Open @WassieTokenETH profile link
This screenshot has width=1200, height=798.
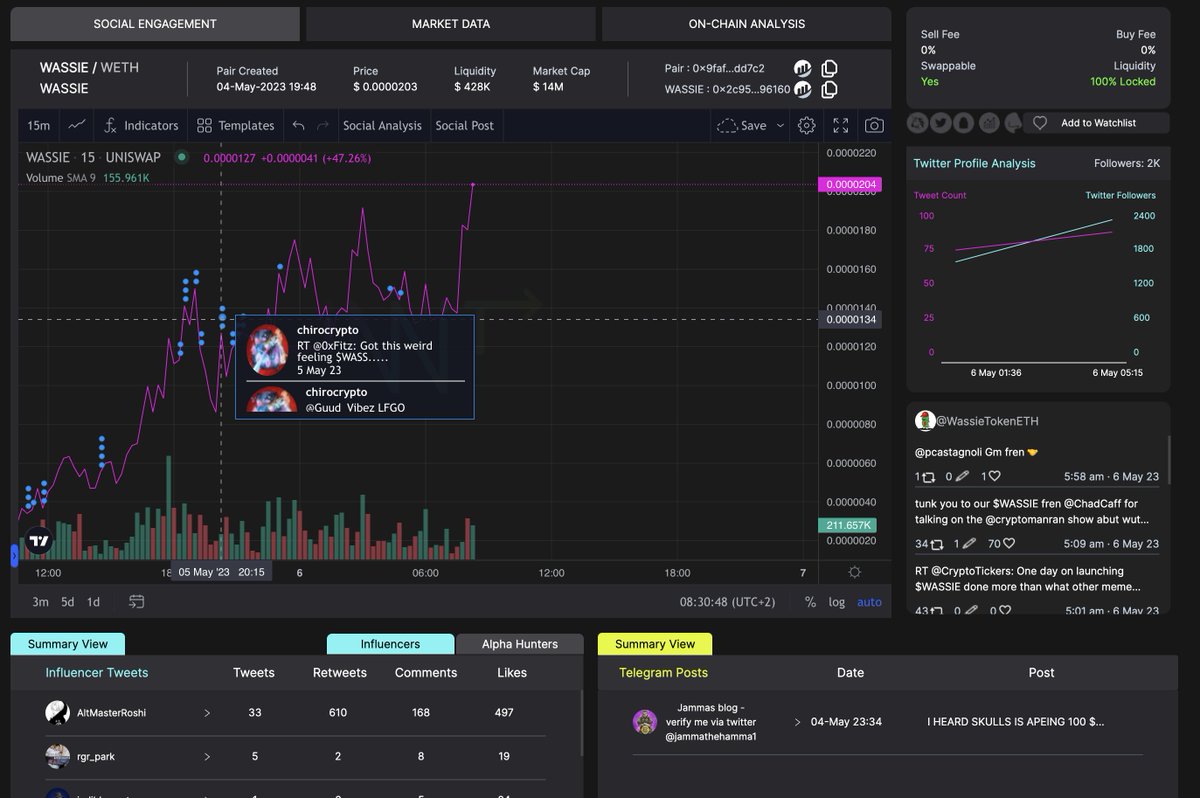click(989, 422)
